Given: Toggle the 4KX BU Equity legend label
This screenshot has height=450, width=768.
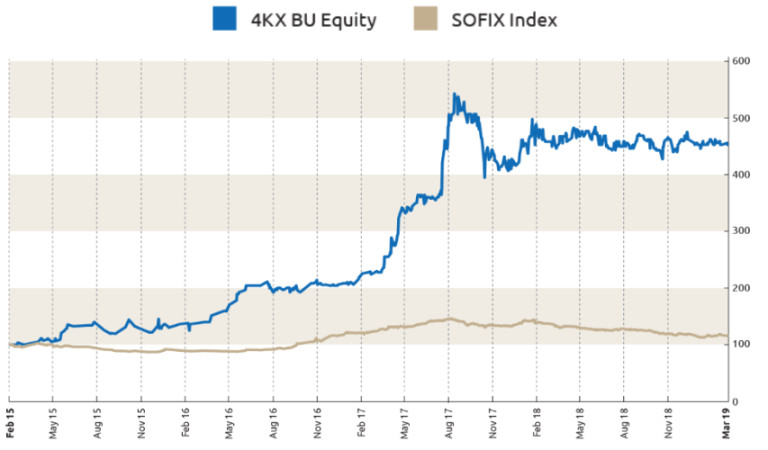Looking at the screenshot, I should click(313, 19).
